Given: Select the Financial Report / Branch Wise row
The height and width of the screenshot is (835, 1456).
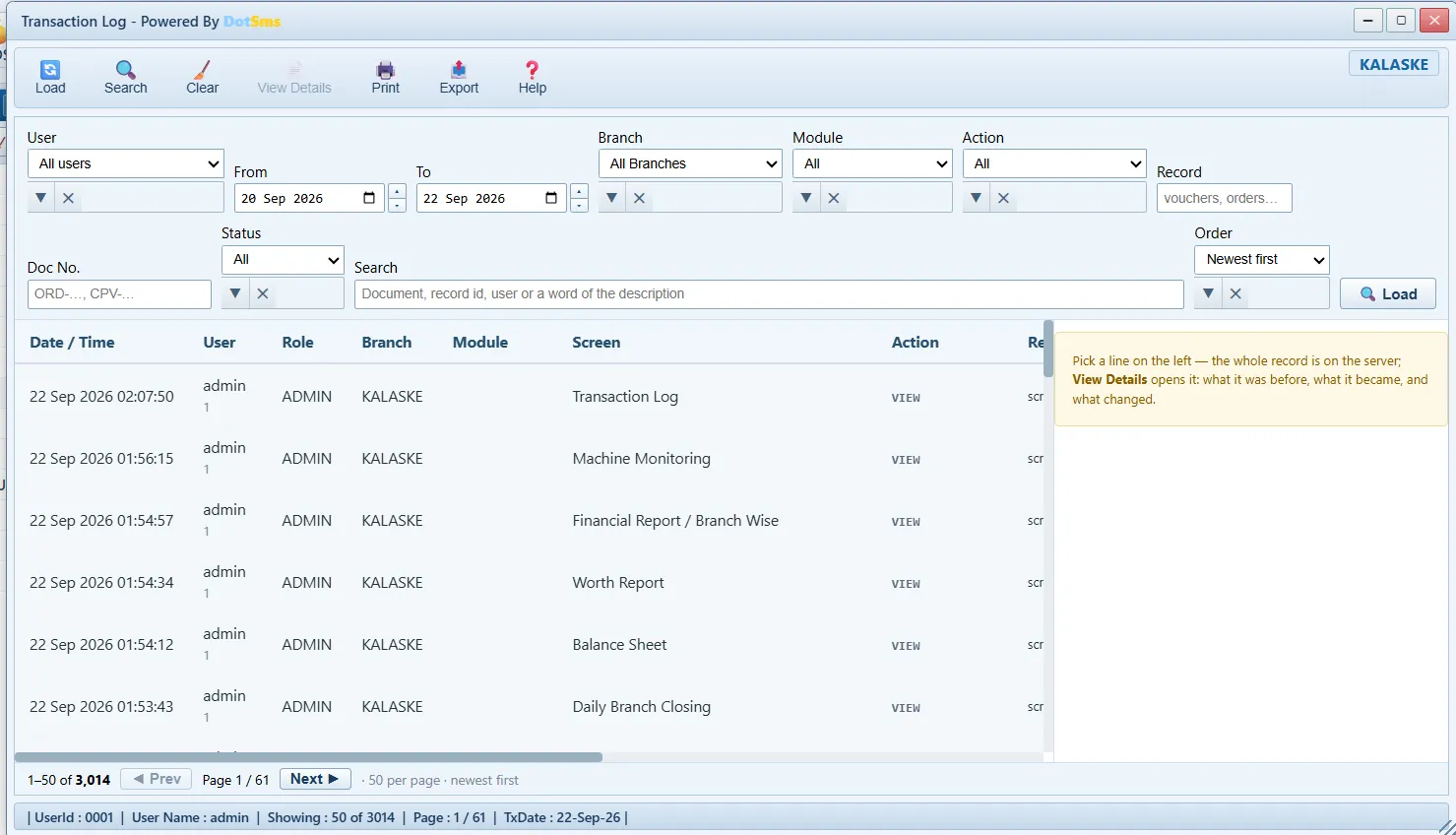Looking at the screenshot, I should [x=529, y=520].
